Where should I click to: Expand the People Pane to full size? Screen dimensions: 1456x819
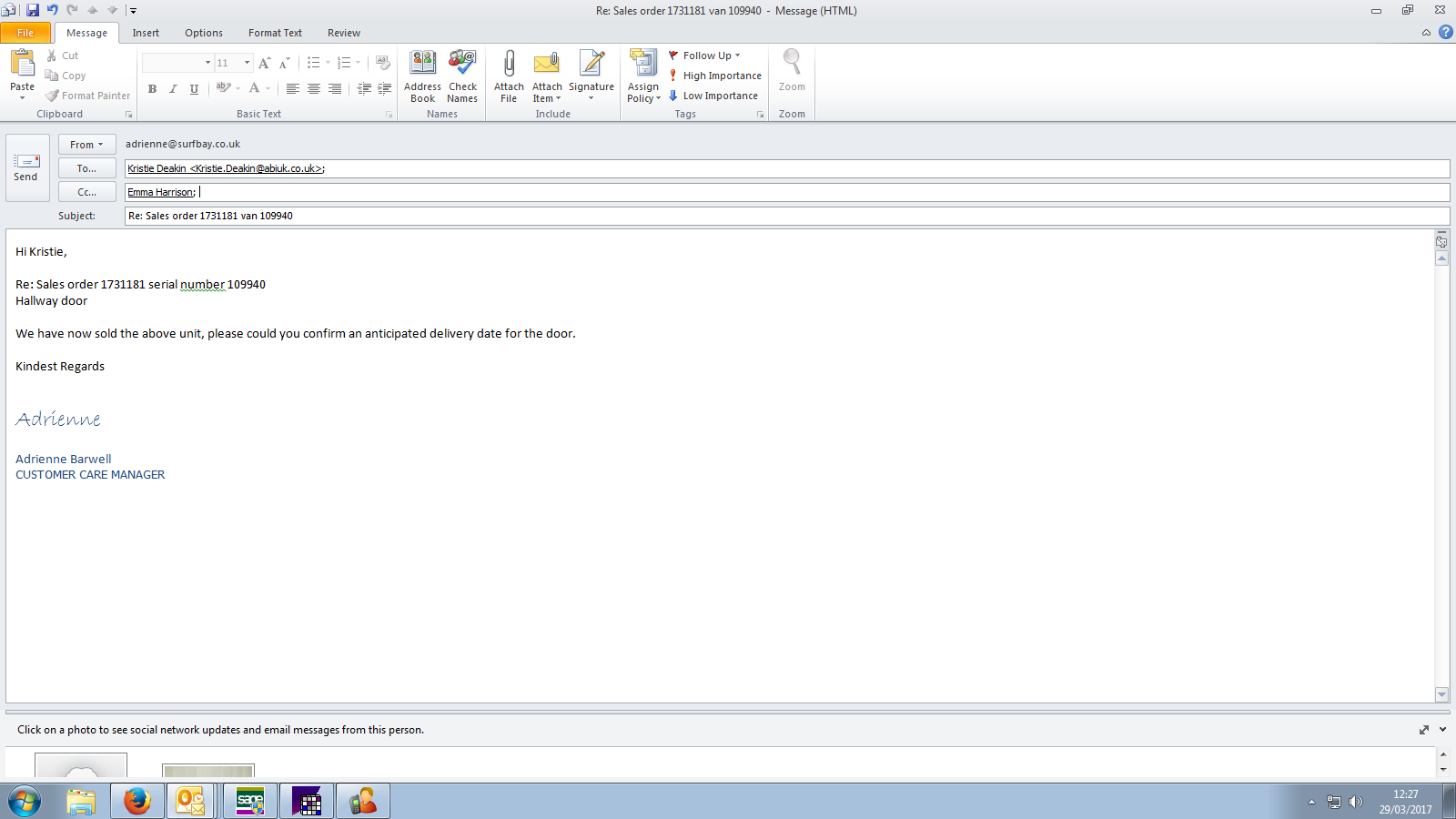1424,730
